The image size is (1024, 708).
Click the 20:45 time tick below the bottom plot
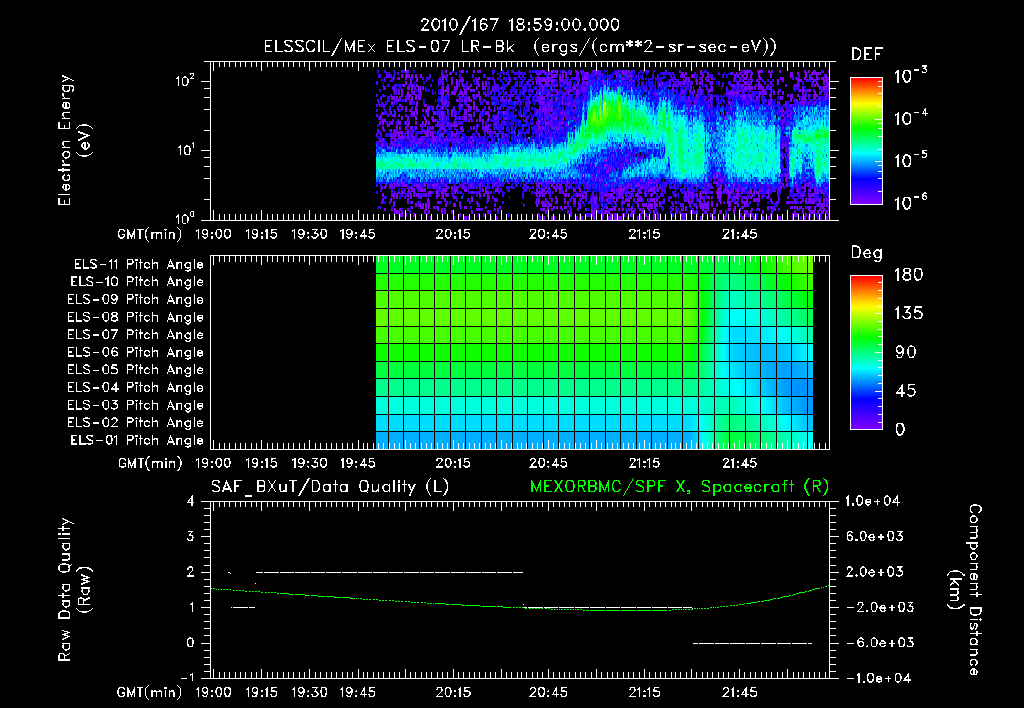tap(549, 692)
